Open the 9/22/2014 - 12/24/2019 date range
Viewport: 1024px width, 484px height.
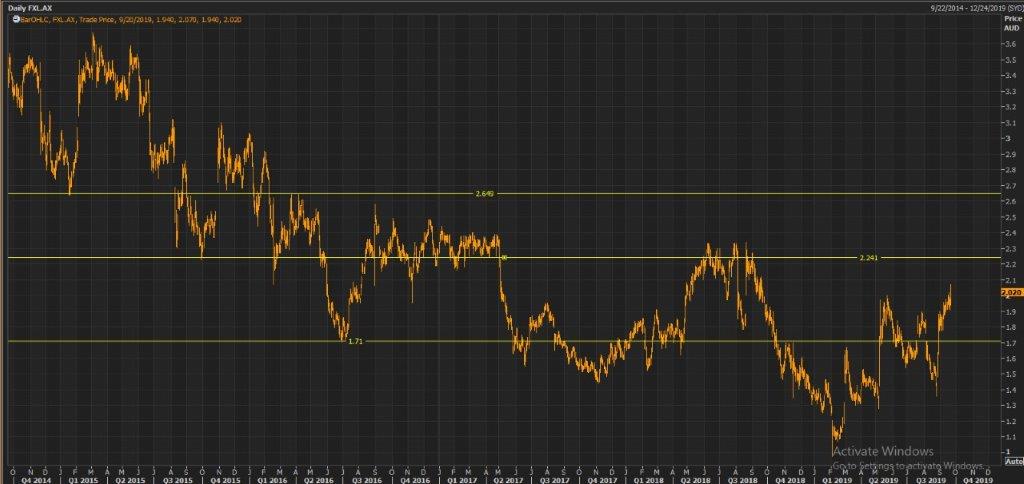(976, 7)
